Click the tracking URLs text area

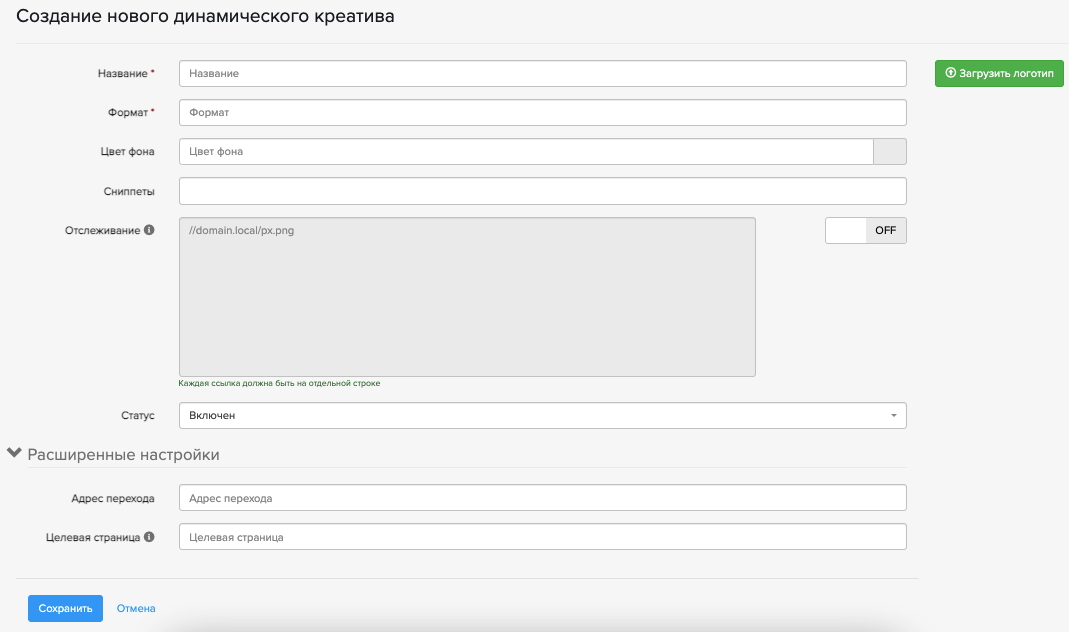[x=467, y=297]
